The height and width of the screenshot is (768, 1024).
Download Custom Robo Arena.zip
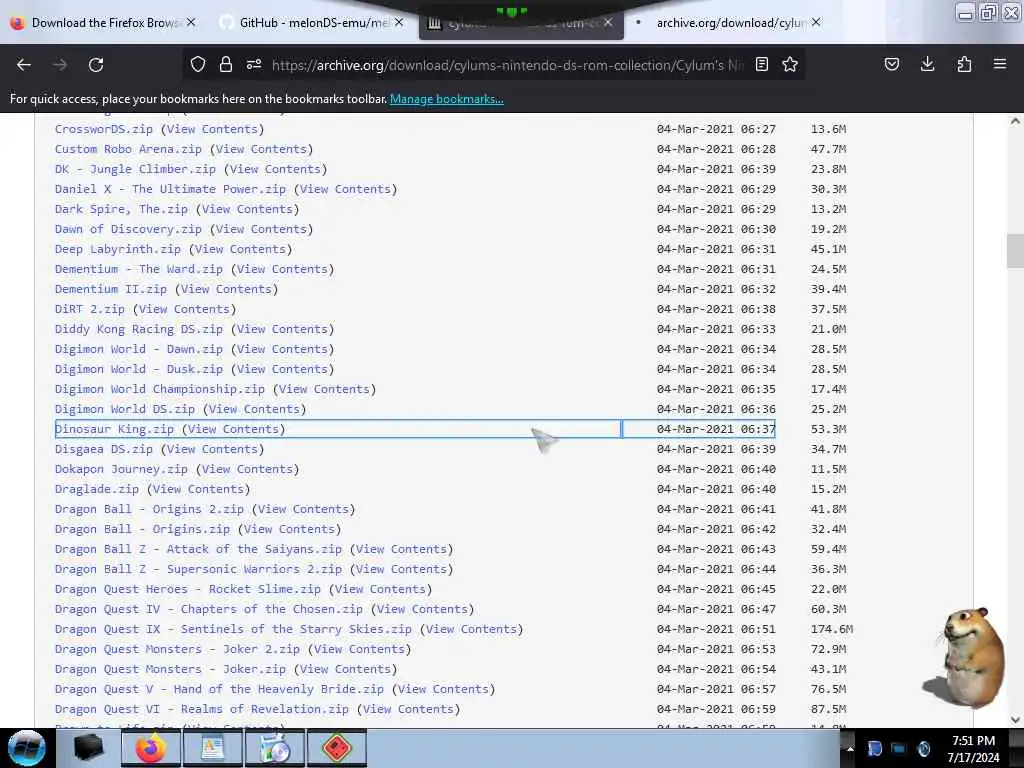click(x=128, y=149)
